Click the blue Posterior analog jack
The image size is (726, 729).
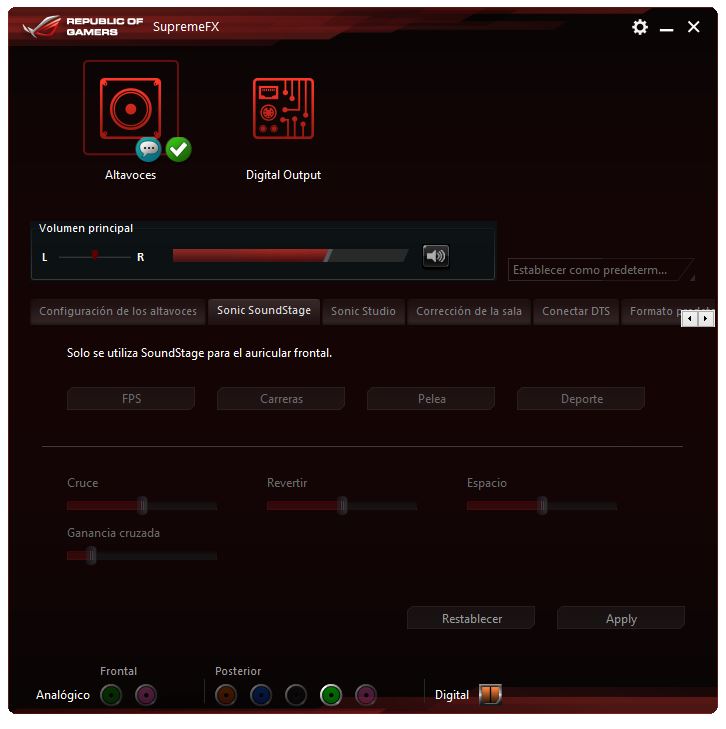point(261,694)
